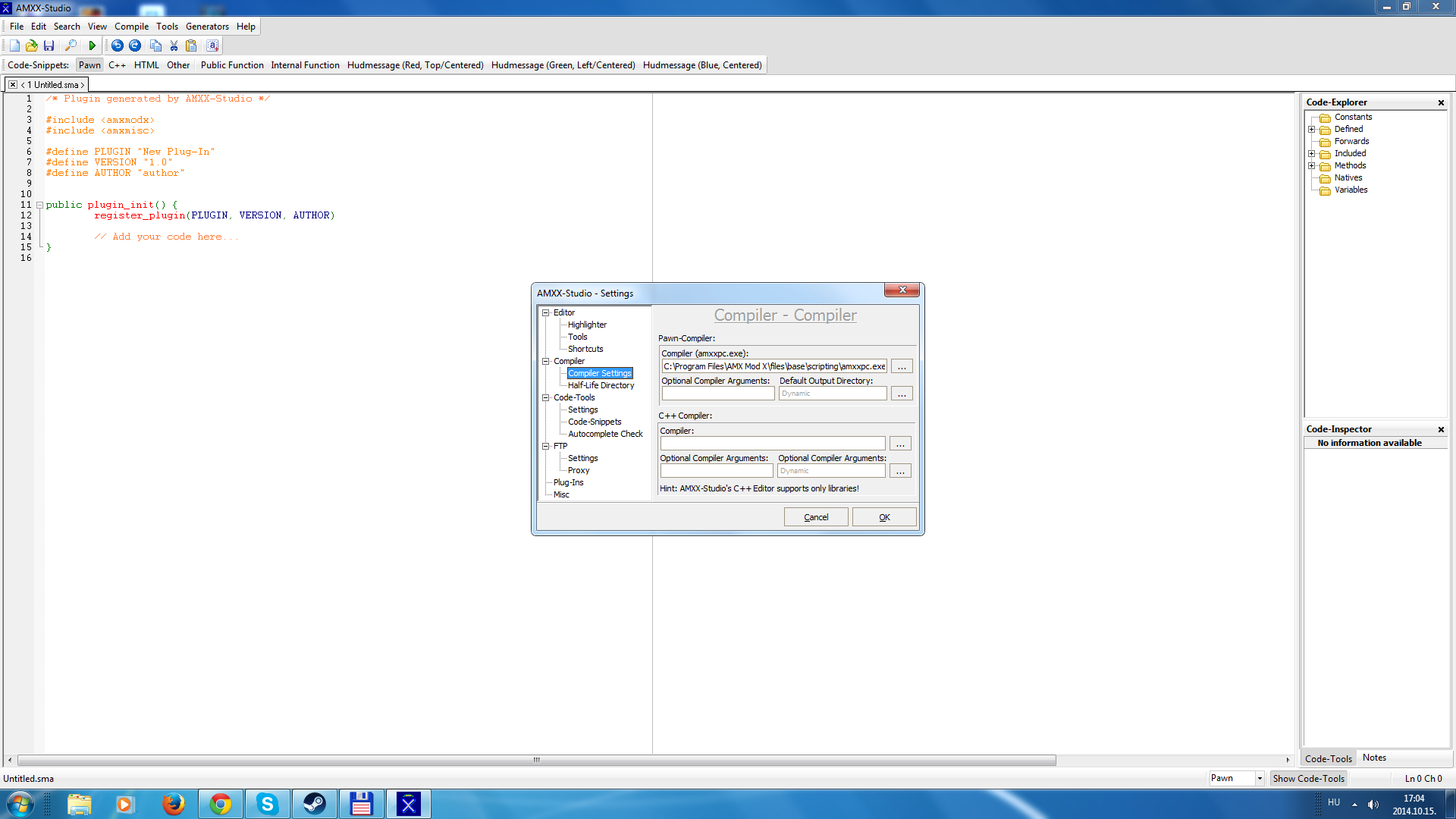Redo with the blue forward arrow
The image size is (1456, 819).
135,45
